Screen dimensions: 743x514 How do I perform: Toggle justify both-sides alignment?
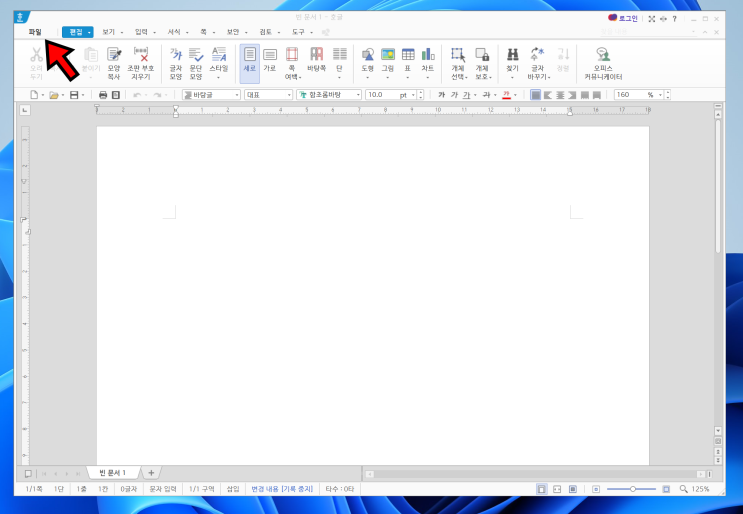tap(535, 95)
